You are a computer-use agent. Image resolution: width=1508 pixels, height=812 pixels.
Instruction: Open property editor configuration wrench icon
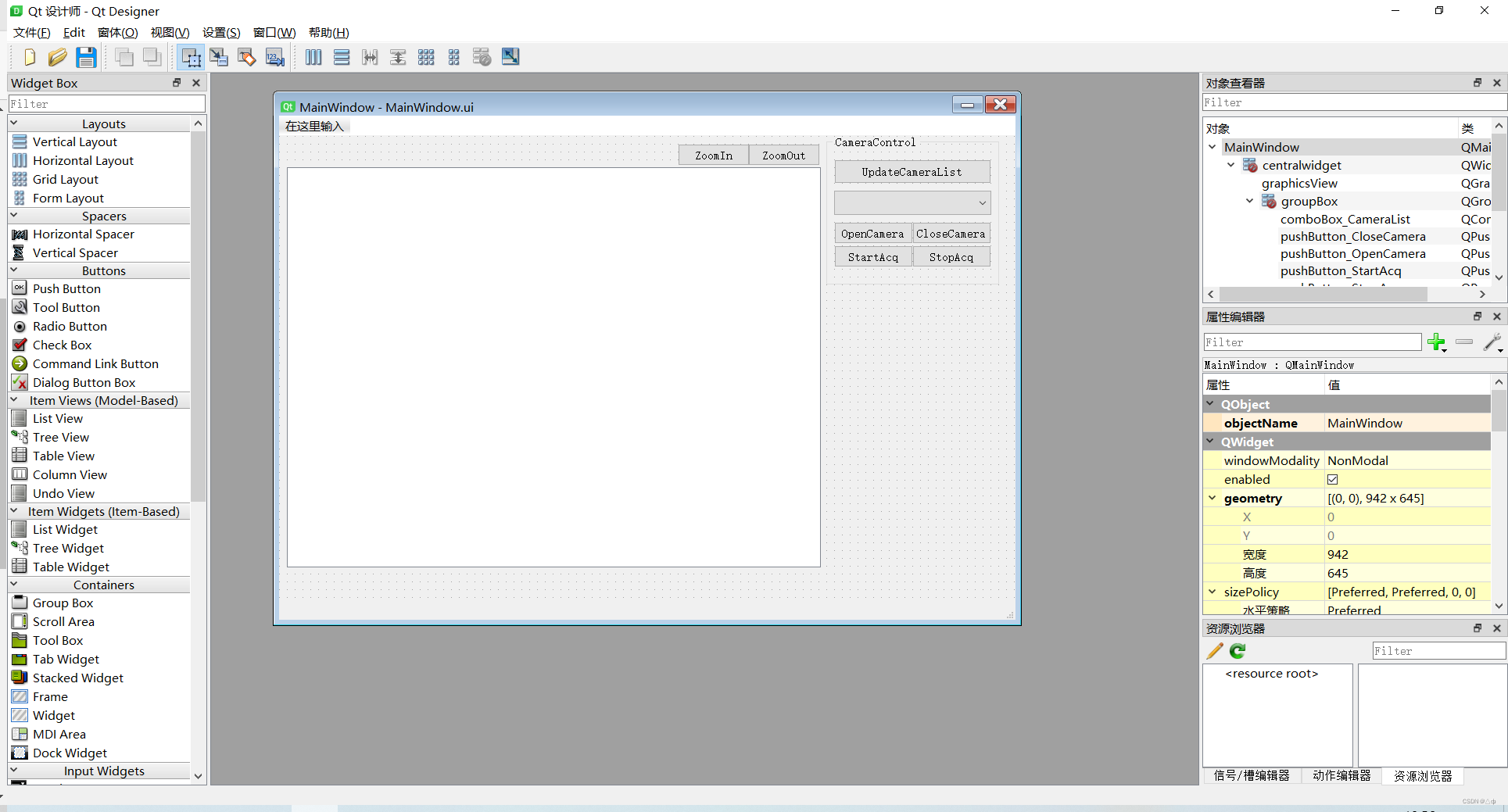[1492, 342]
